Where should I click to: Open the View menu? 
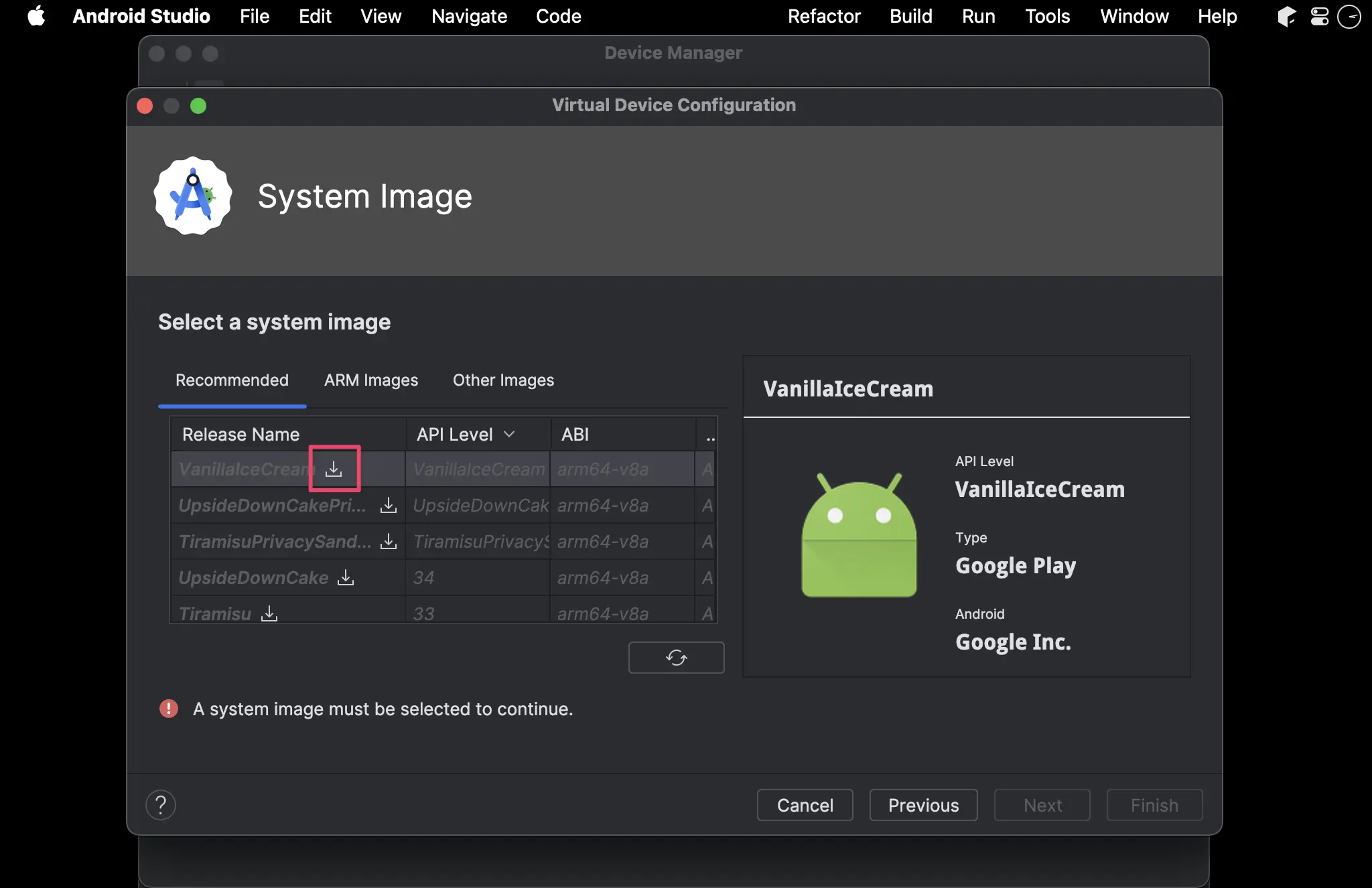tap(381, 16)
